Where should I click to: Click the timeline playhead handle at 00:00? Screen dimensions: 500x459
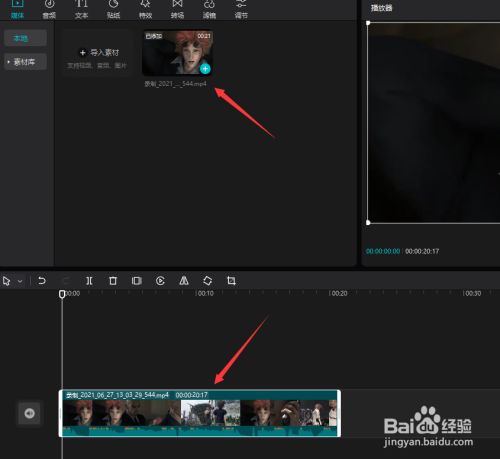pyautogui.click(x=62, y=294)
